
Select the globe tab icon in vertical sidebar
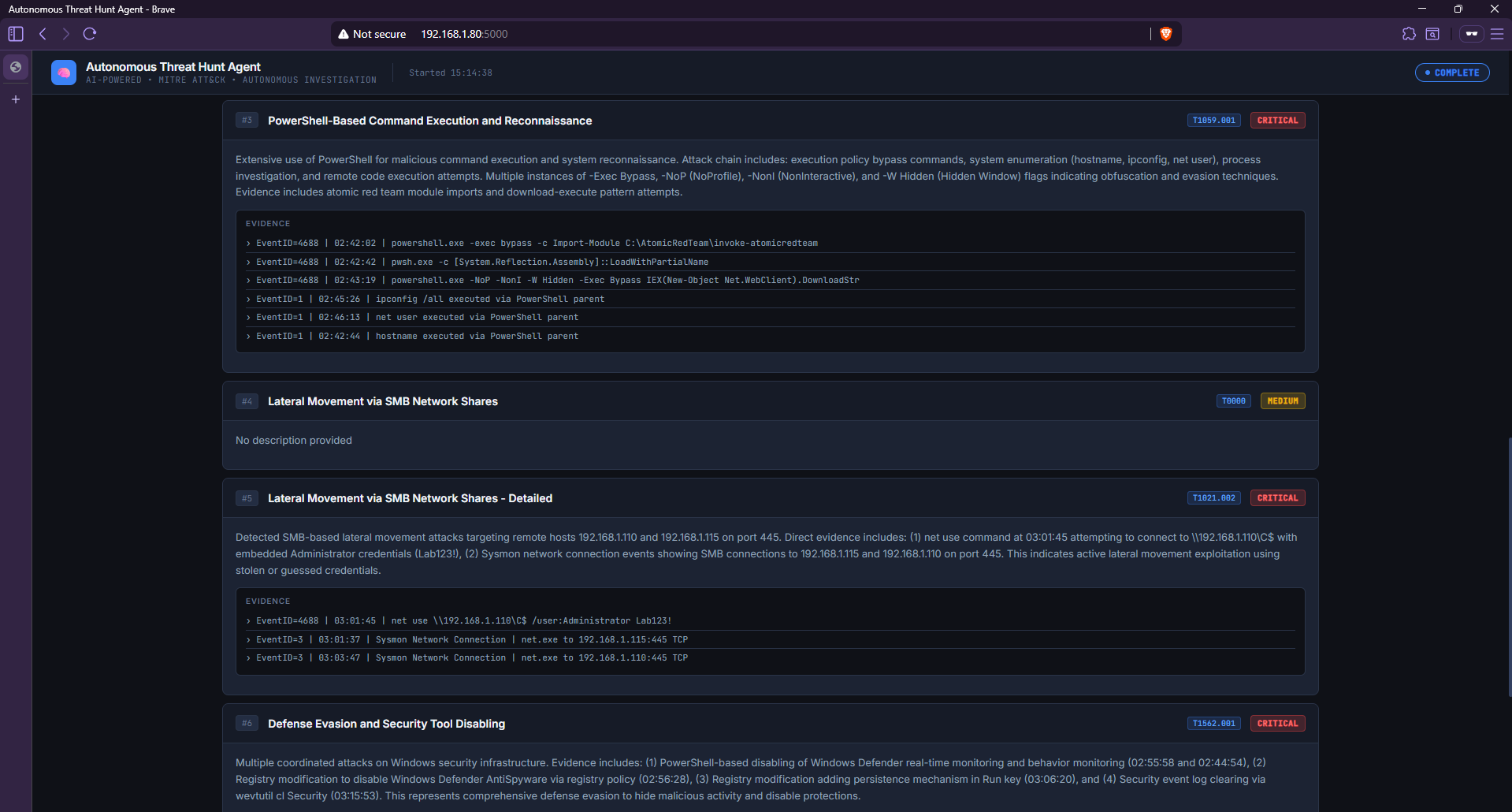click(x=16, y=67)
